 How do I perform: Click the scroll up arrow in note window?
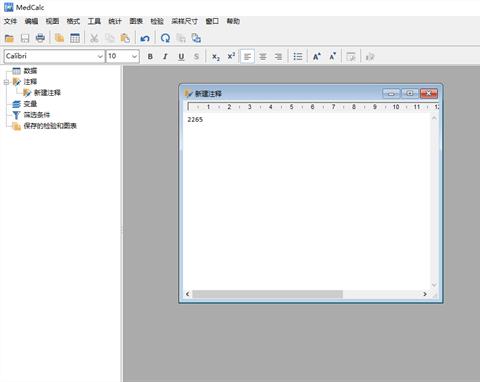(434, 118)
